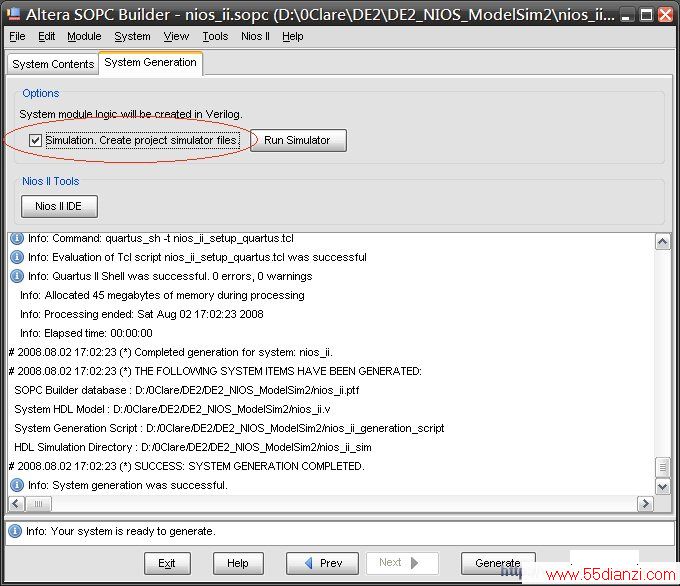Select the 'Completed generation for system: nios_ii' line
680x586 pixels.
point(171,352)
